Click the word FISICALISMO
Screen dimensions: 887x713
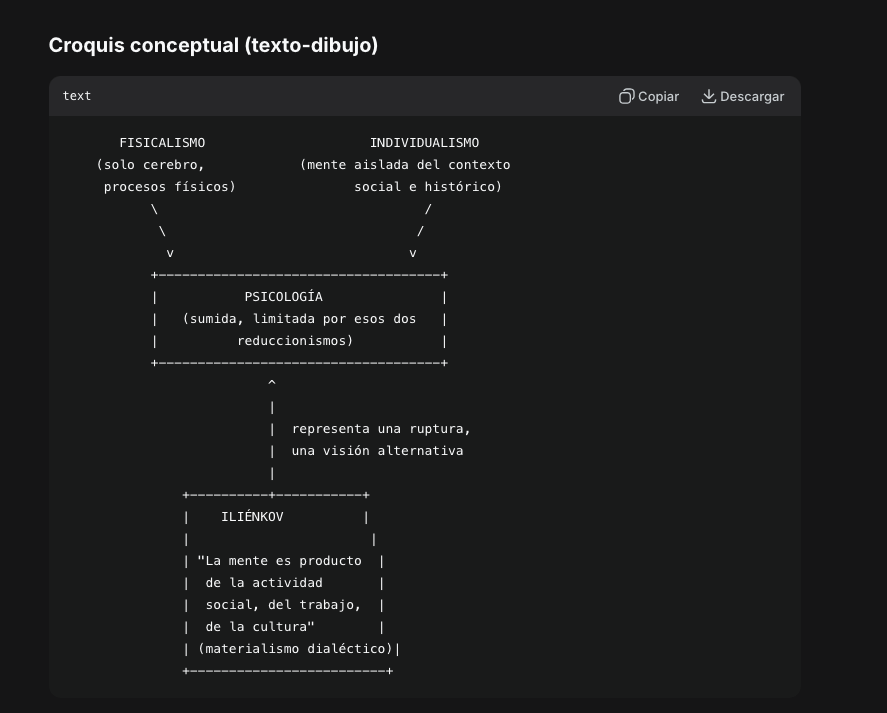coord(162,143)
